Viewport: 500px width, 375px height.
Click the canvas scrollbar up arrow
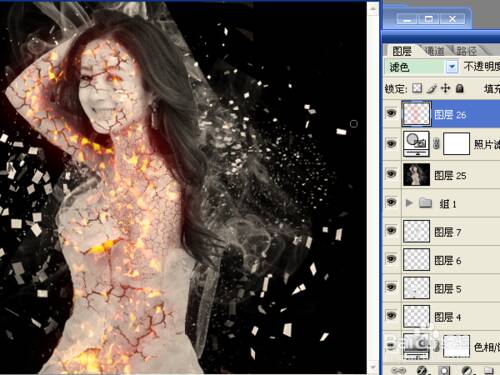point(373,7)
